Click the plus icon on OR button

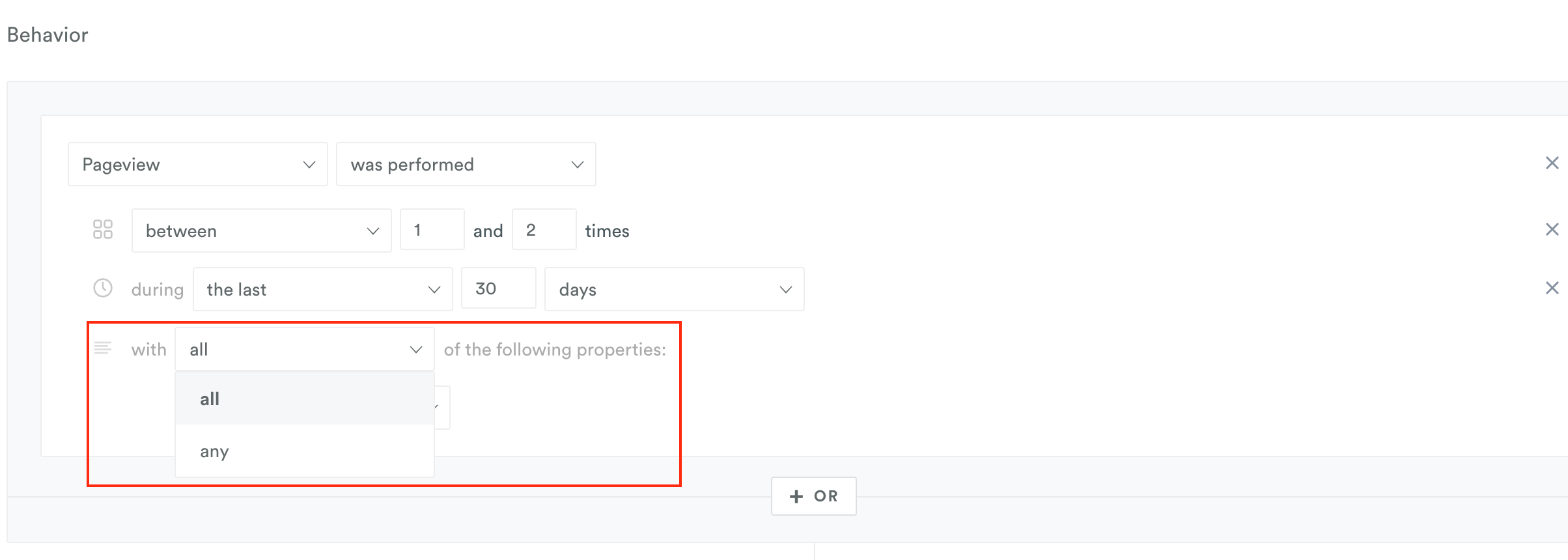(796, 496)
